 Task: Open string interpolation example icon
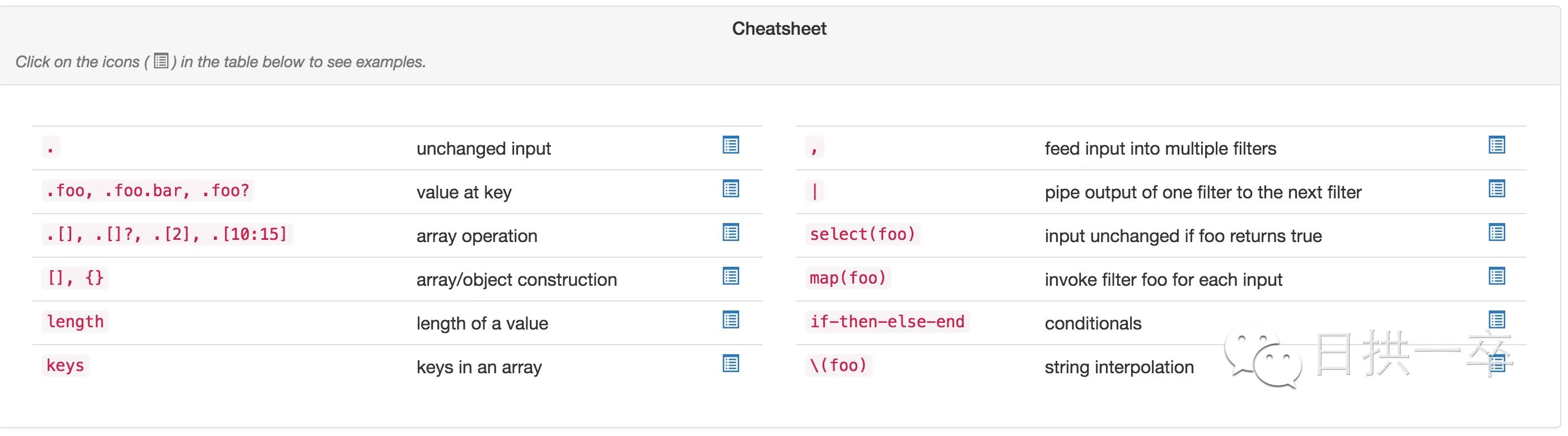click(x=1497, y=364)
